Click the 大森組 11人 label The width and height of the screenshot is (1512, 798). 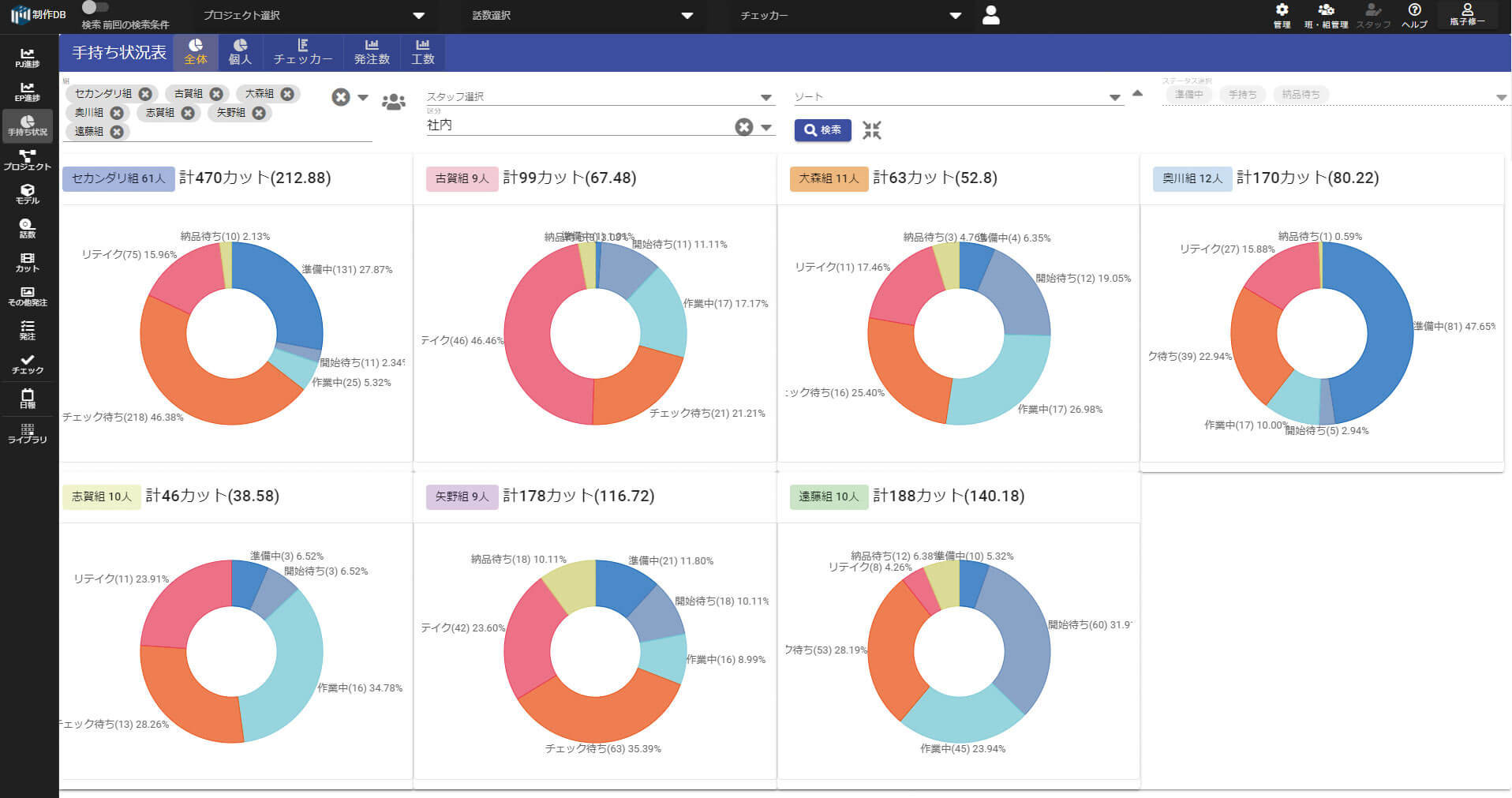pyautogui.click(x=829, y=178)
